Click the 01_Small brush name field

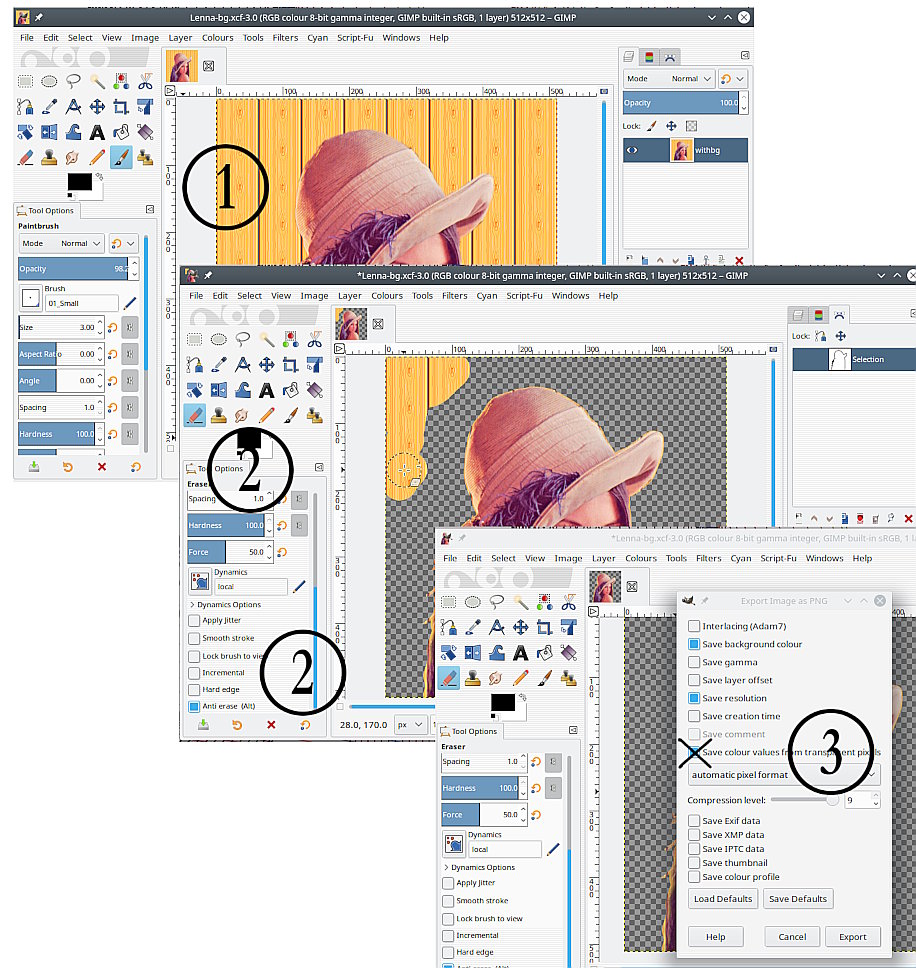(x=81, y=303)
